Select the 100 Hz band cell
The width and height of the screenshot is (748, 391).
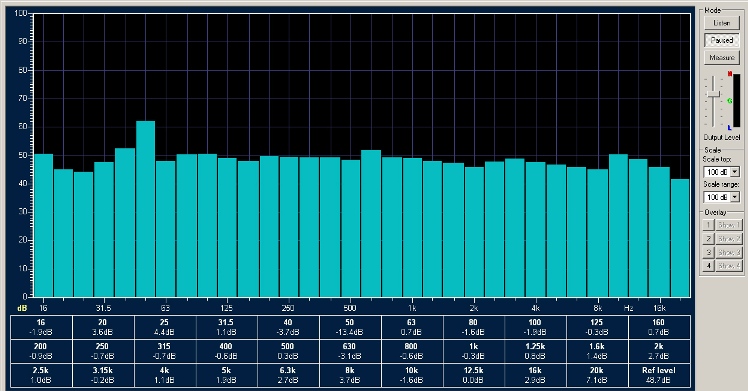[535, 327]
